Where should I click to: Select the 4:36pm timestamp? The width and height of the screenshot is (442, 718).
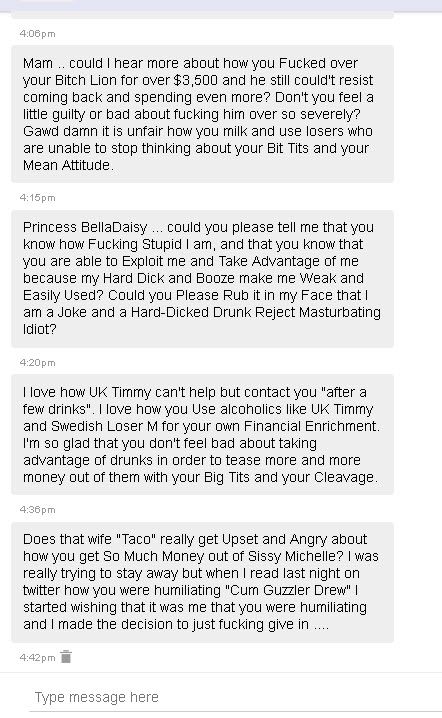point(38,510)
